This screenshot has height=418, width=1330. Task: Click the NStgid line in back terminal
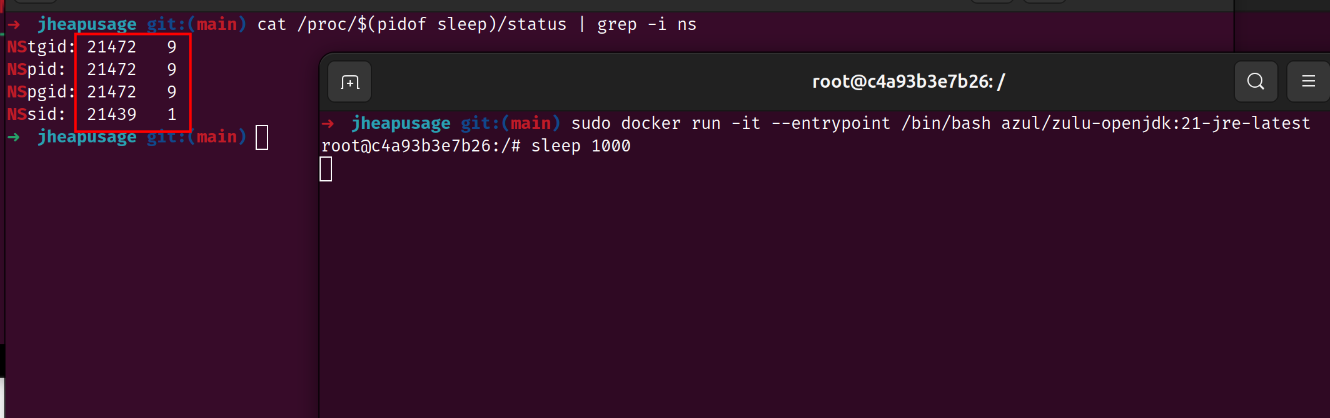(92, 48)
